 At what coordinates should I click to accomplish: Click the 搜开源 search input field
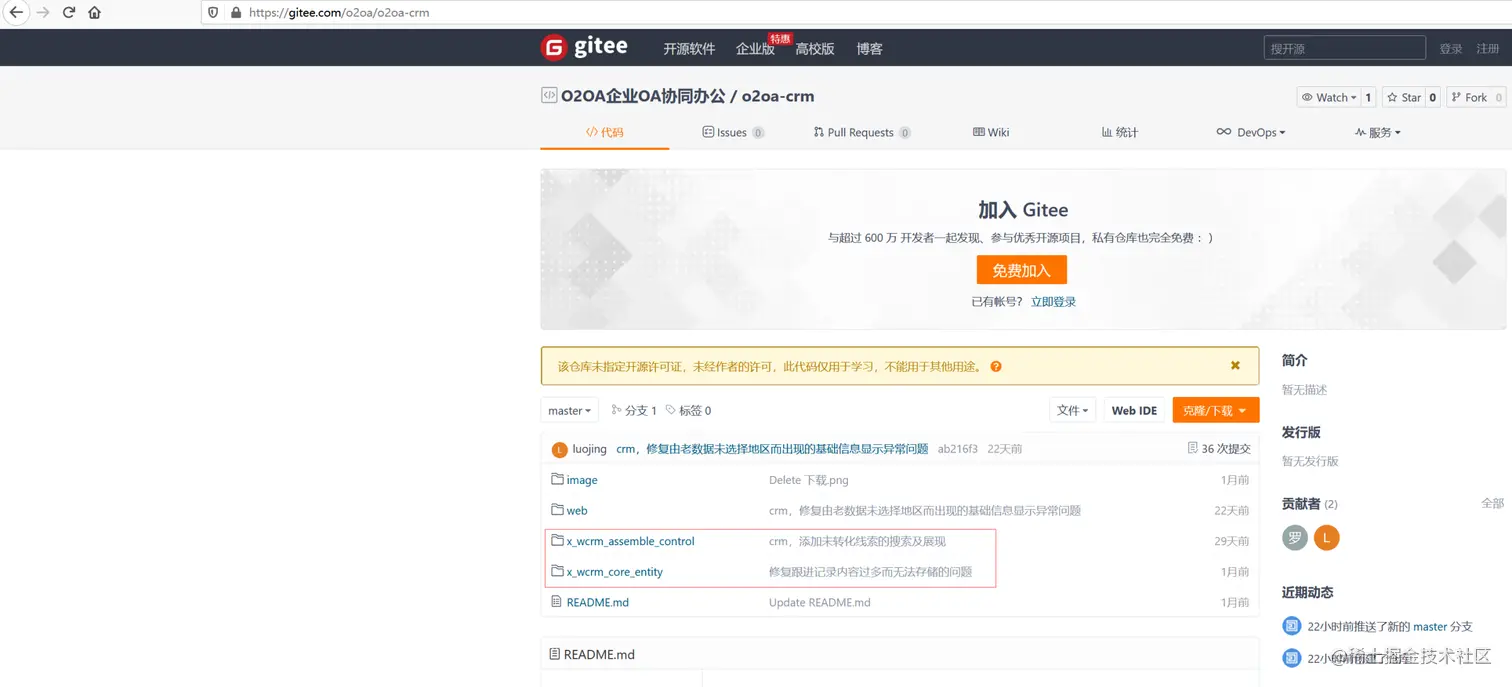point(1344,47)
